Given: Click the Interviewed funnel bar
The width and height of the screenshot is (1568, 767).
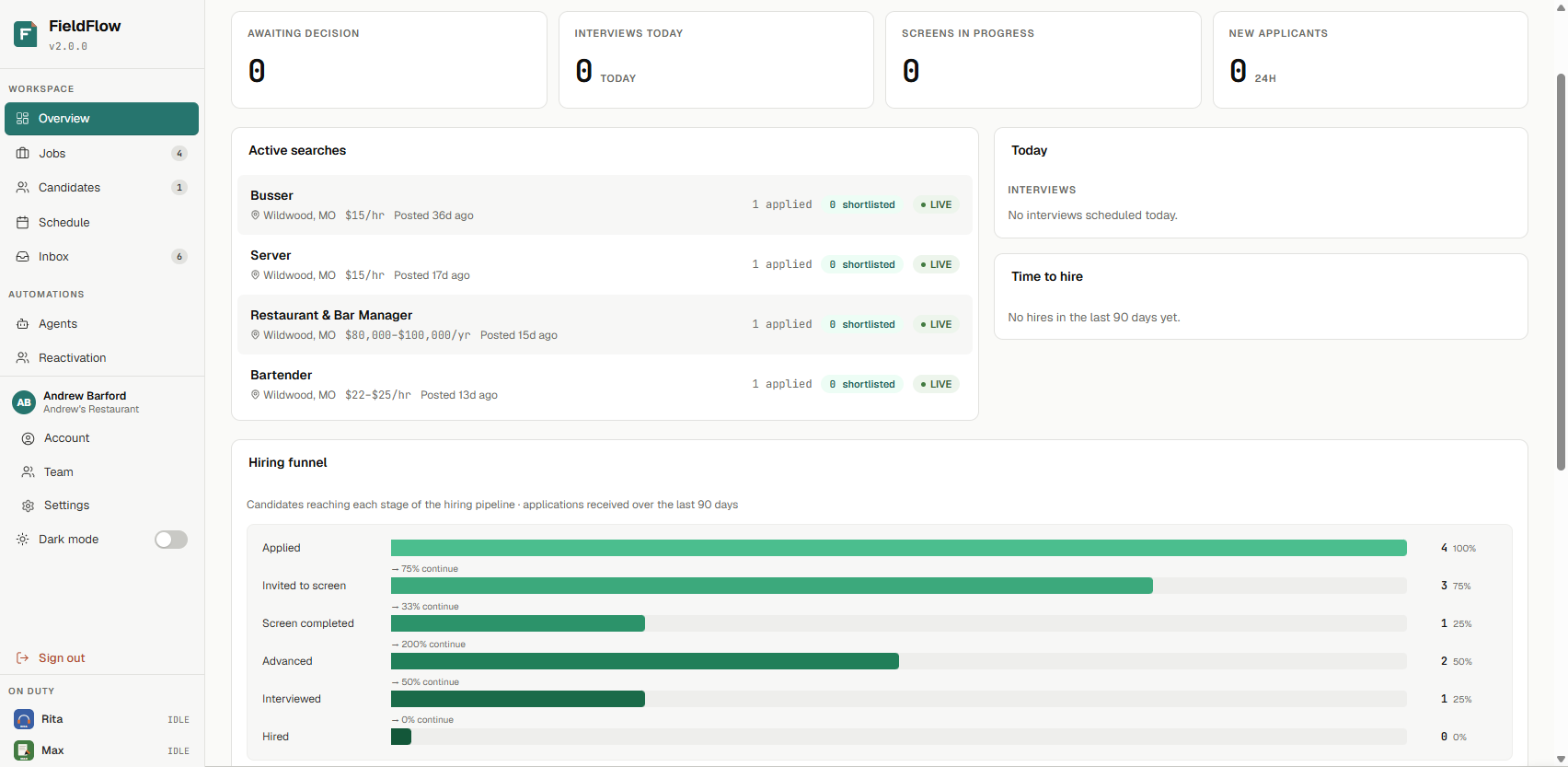Looking at the screenshot, I should [x=518, y=699].
